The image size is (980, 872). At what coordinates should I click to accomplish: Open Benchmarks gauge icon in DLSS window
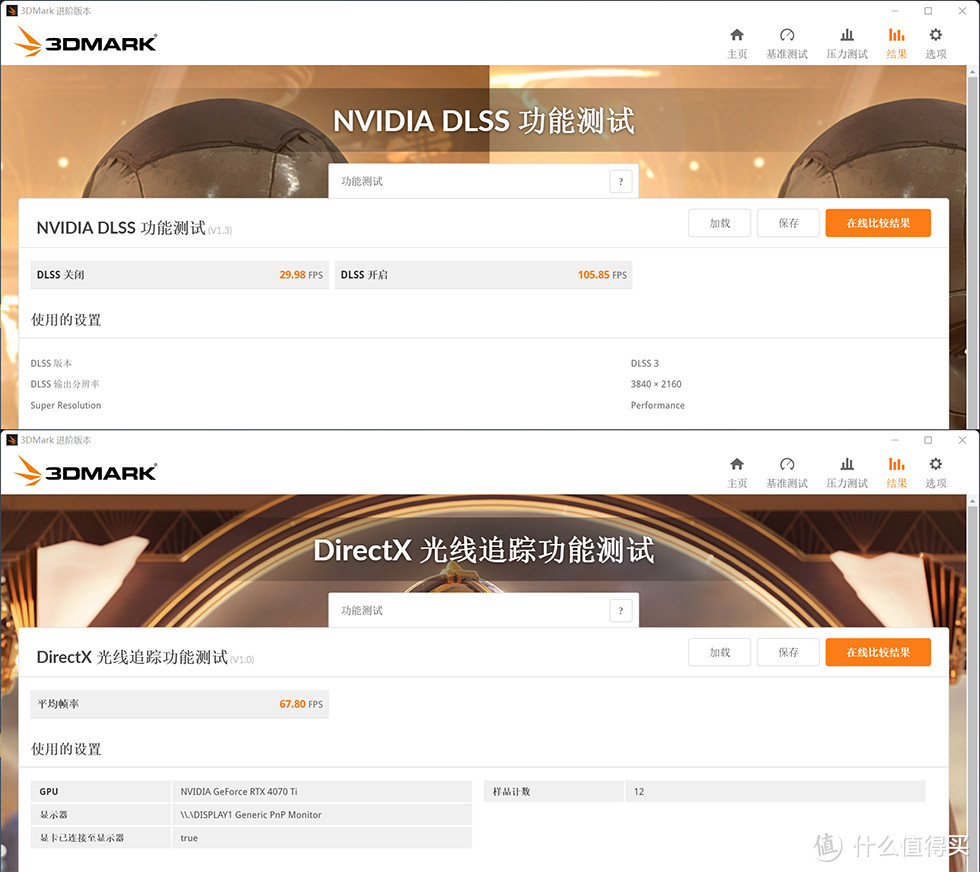click(787, 35)
